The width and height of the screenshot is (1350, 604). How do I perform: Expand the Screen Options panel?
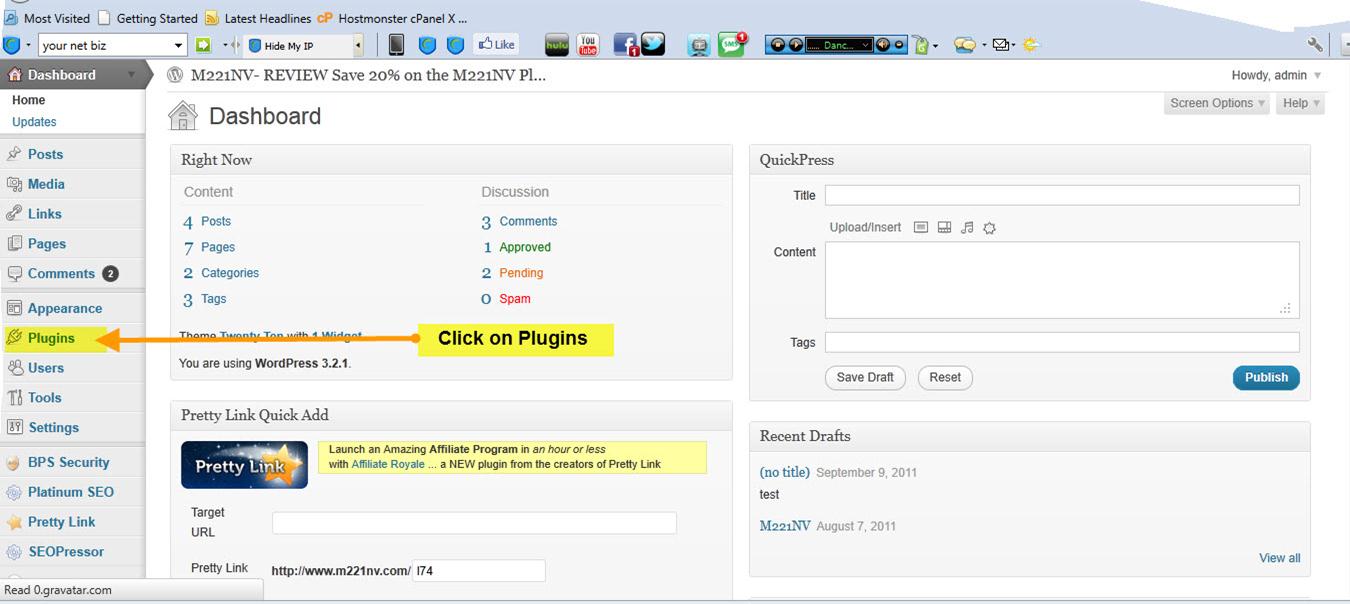pos(1217,103)
